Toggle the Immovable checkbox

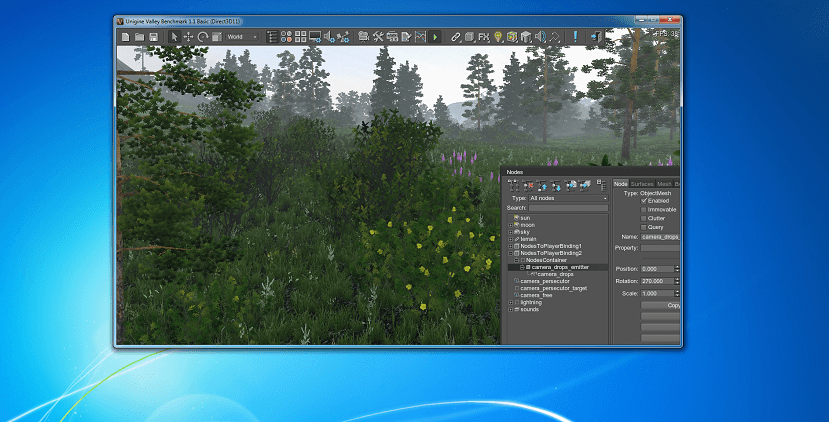click(644, 210)
